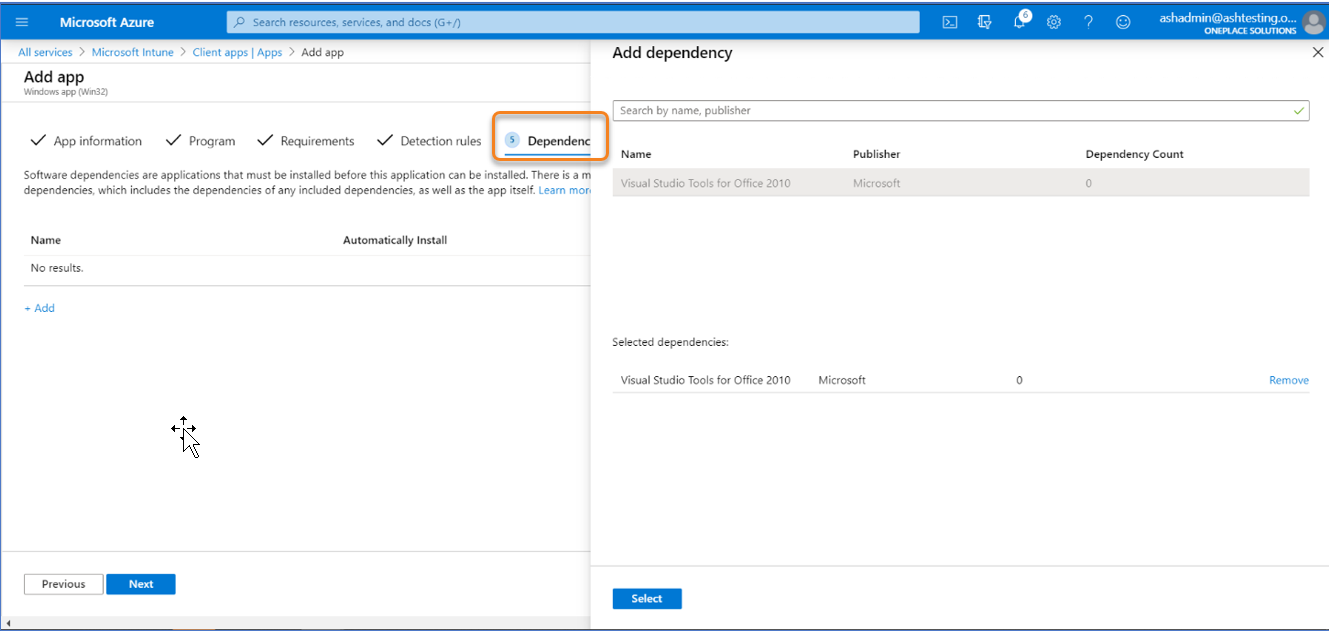Click the Microsoft Azure home label

point(107,22)
